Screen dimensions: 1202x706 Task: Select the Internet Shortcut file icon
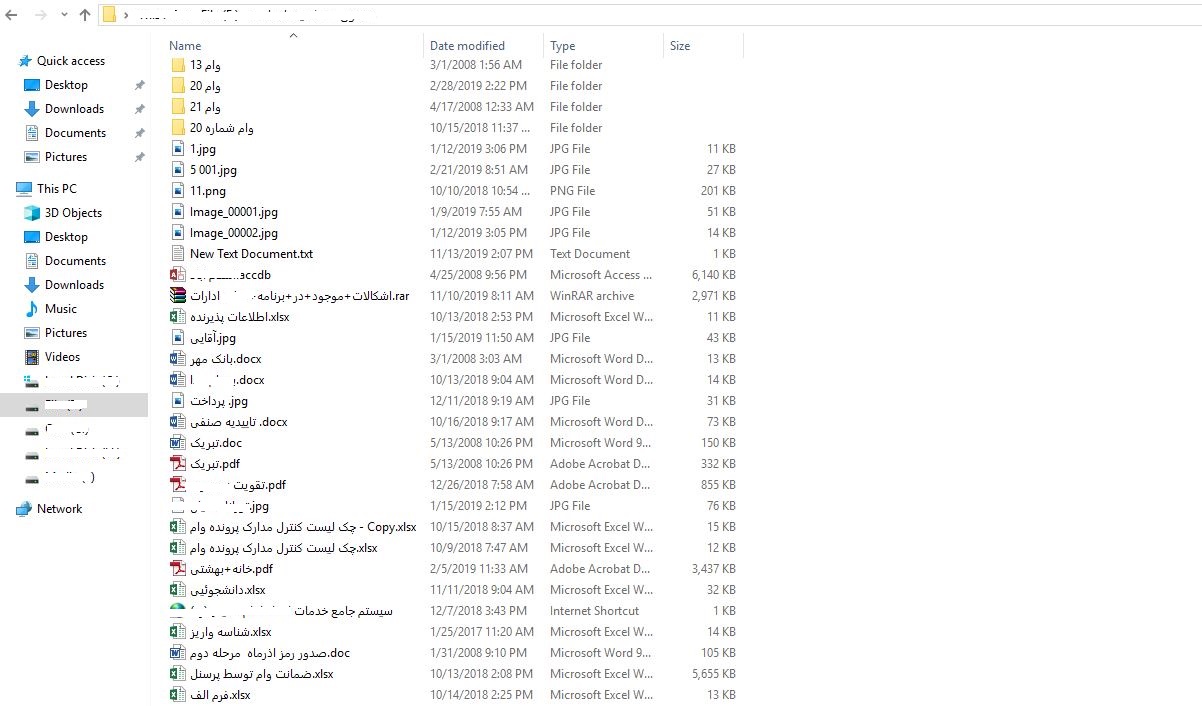click(178, 611)
